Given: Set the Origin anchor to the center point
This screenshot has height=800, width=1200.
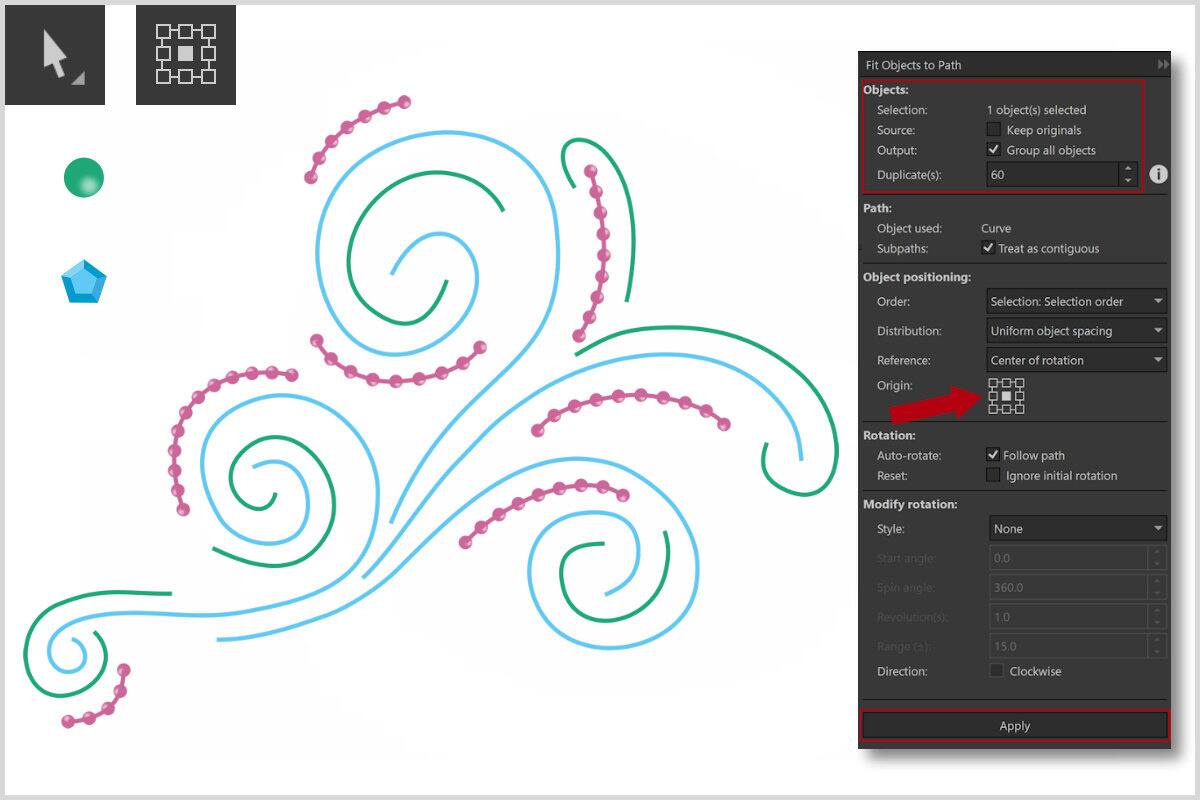Looking at the screenshot, I should [x=1006, y=396].
